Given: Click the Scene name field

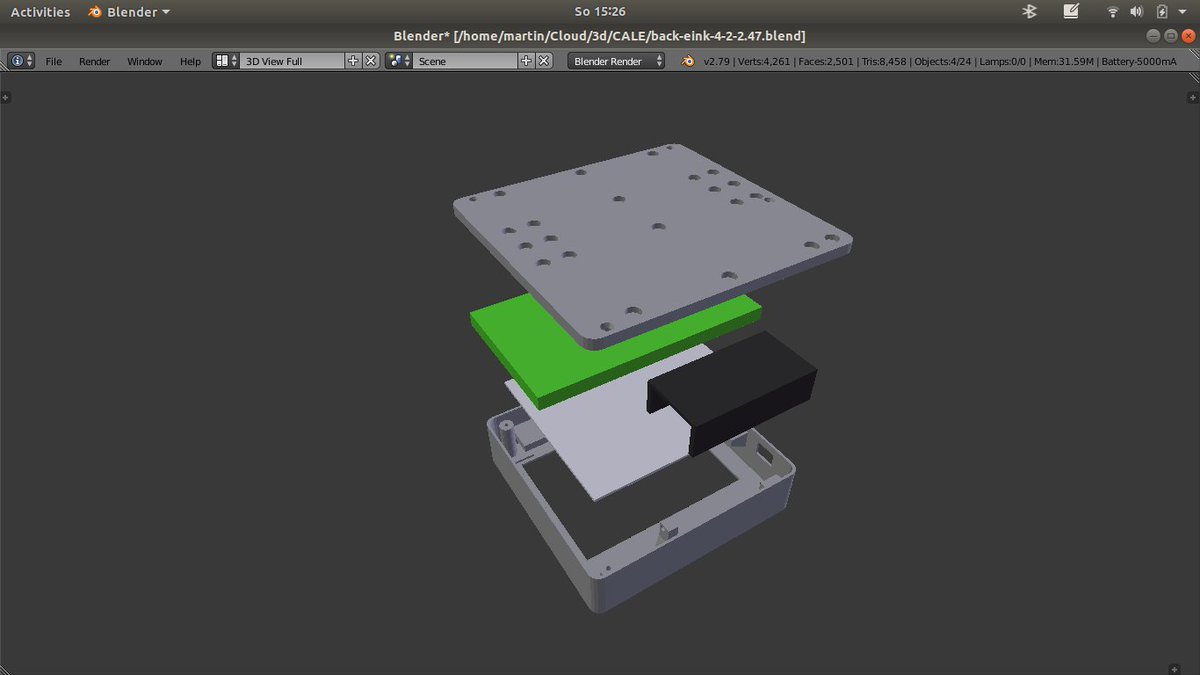Looking at the screenshot, I should (466, 61).
